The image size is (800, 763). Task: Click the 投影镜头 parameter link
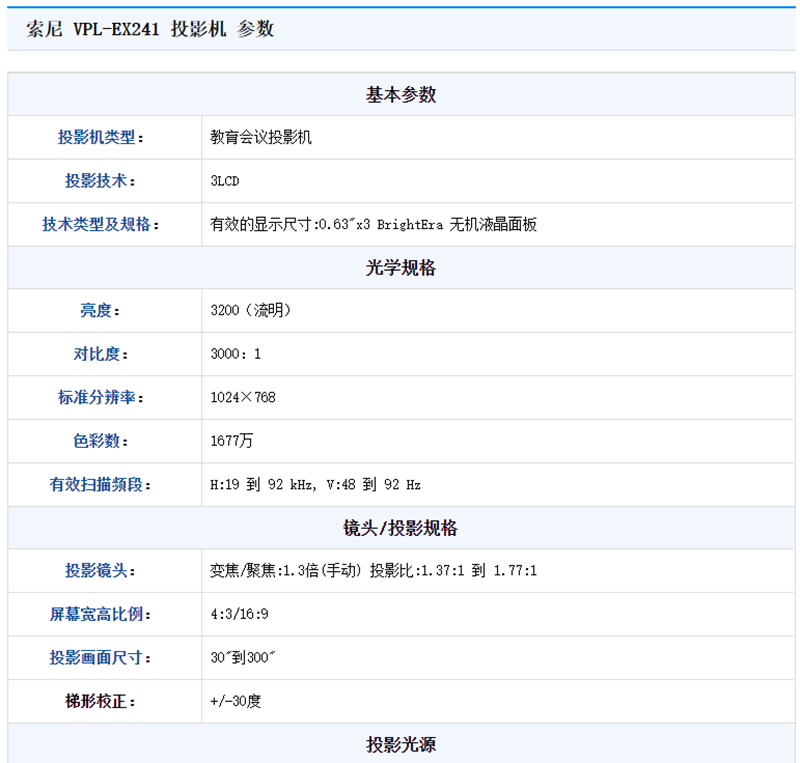click(100, 571)
